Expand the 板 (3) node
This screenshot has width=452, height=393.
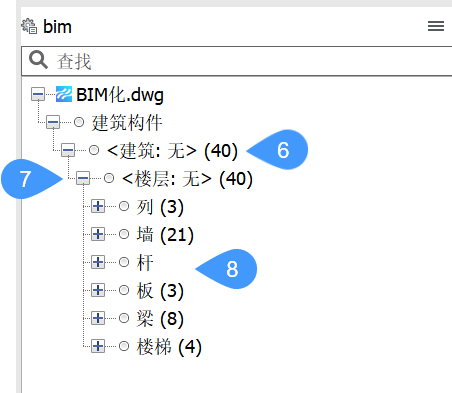click(98, 290)
